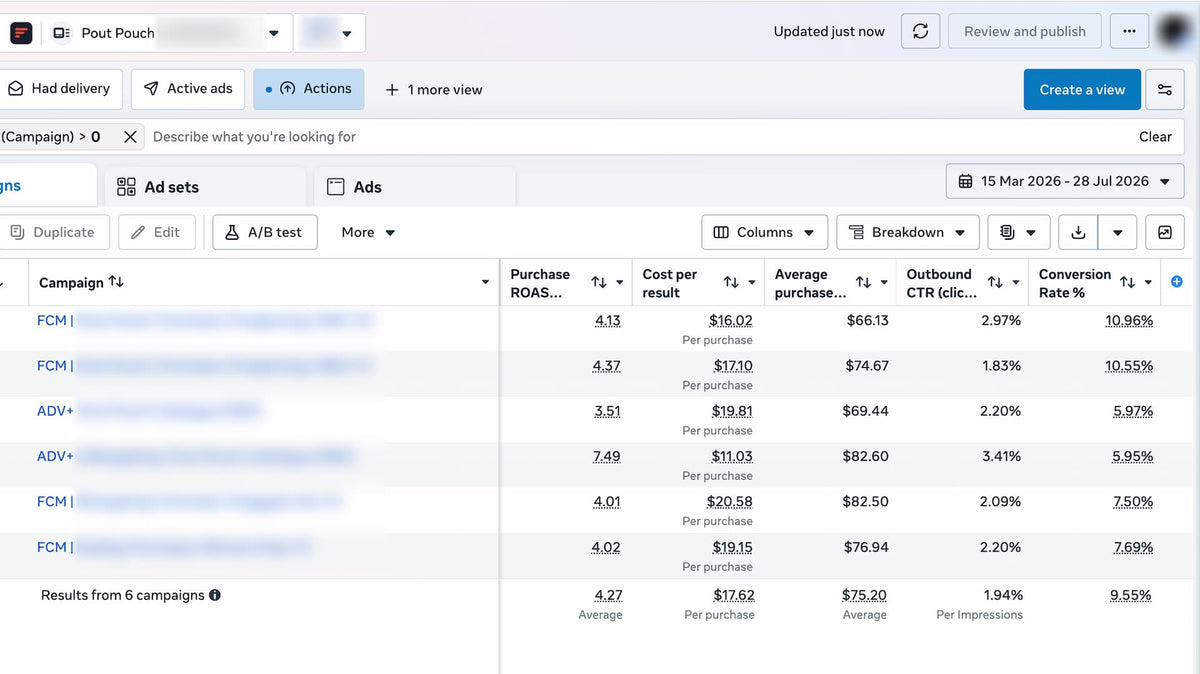
Task: Focus the 'Describe what you're looking for' field
Action: pyautogui.click(x=640, y=137)
